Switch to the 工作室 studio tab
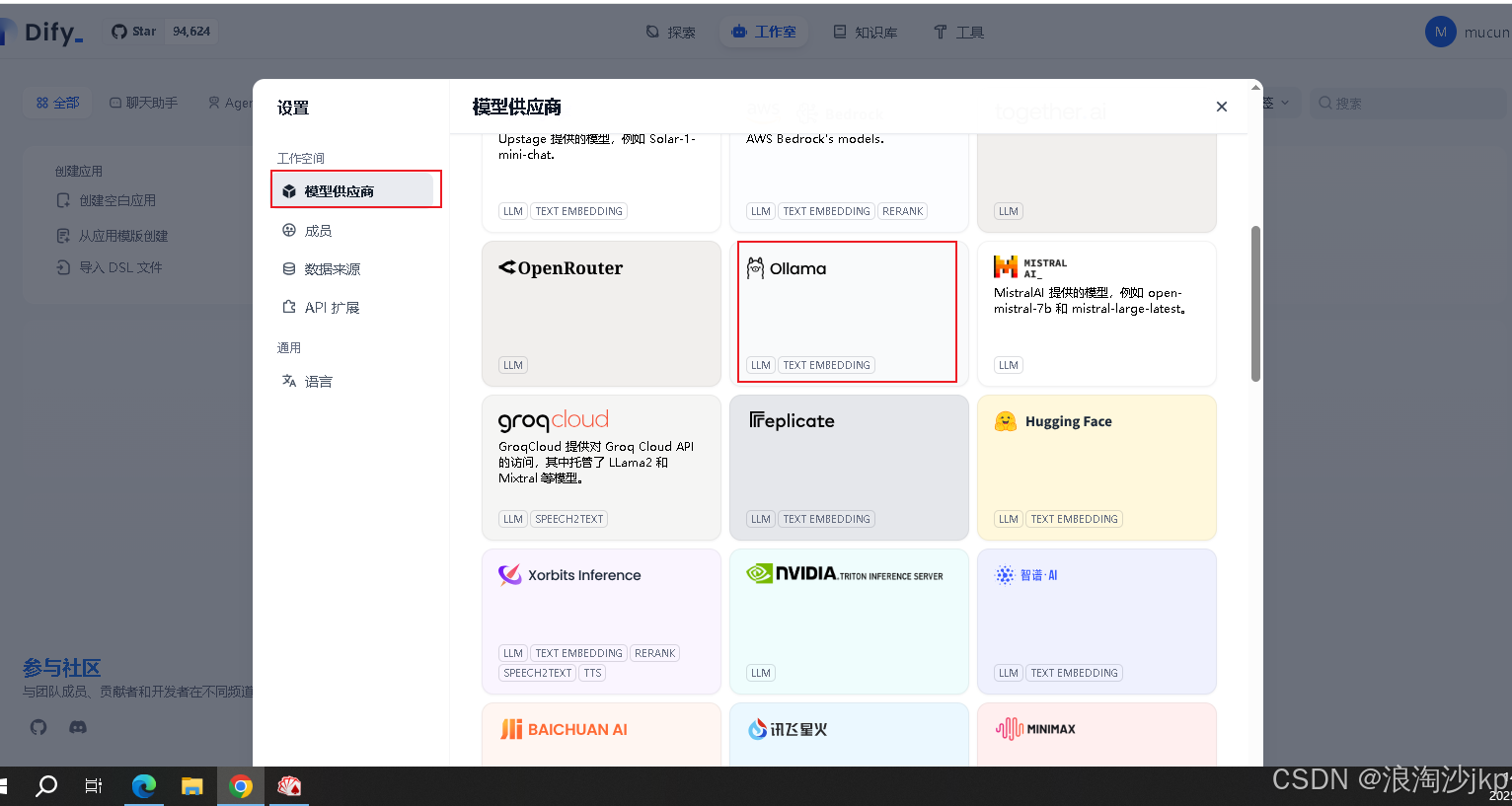The image size is (1512, 806). point(764,32)
